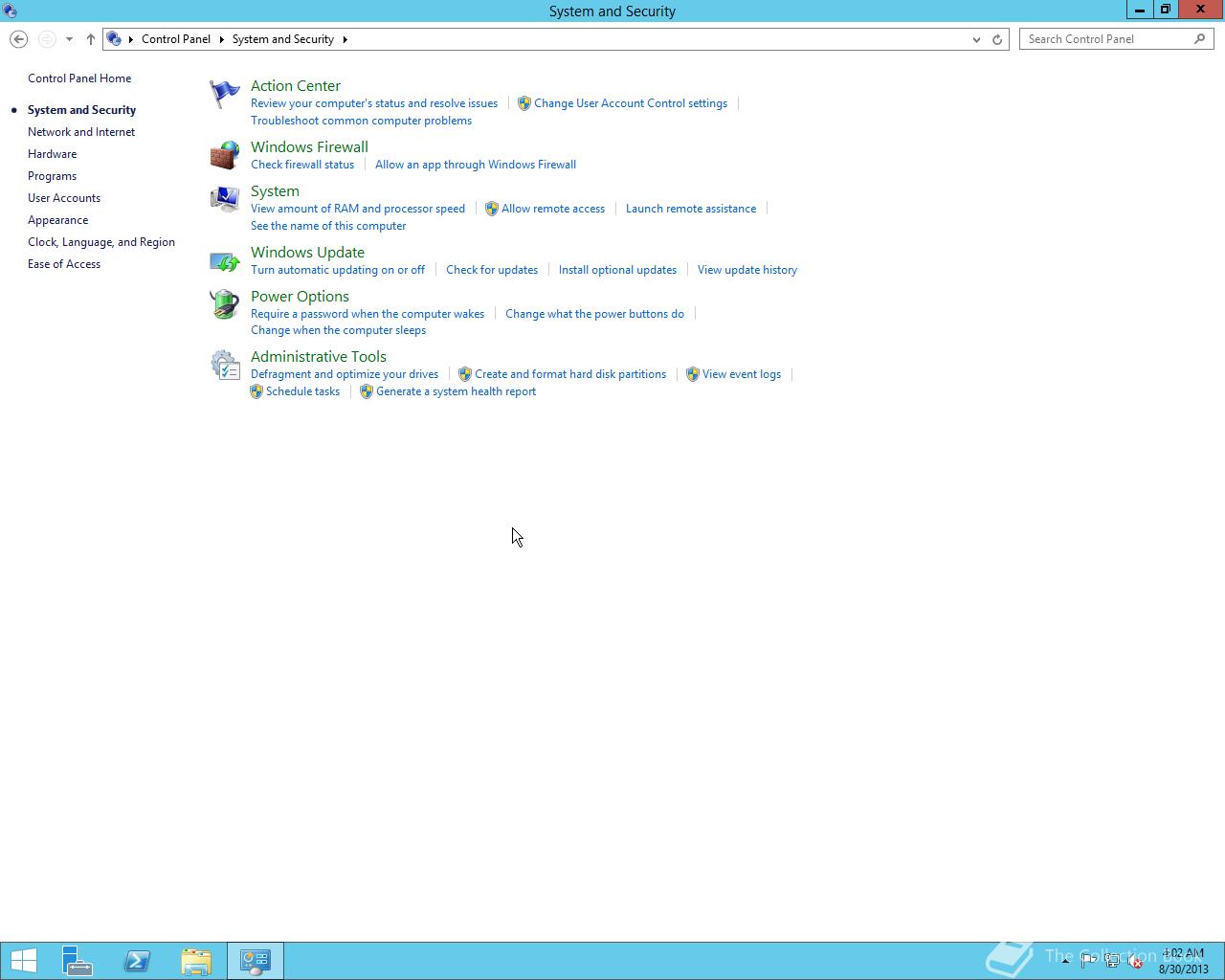
Task: Click the Control Panel icon in address bar
Action: (114, 39)
